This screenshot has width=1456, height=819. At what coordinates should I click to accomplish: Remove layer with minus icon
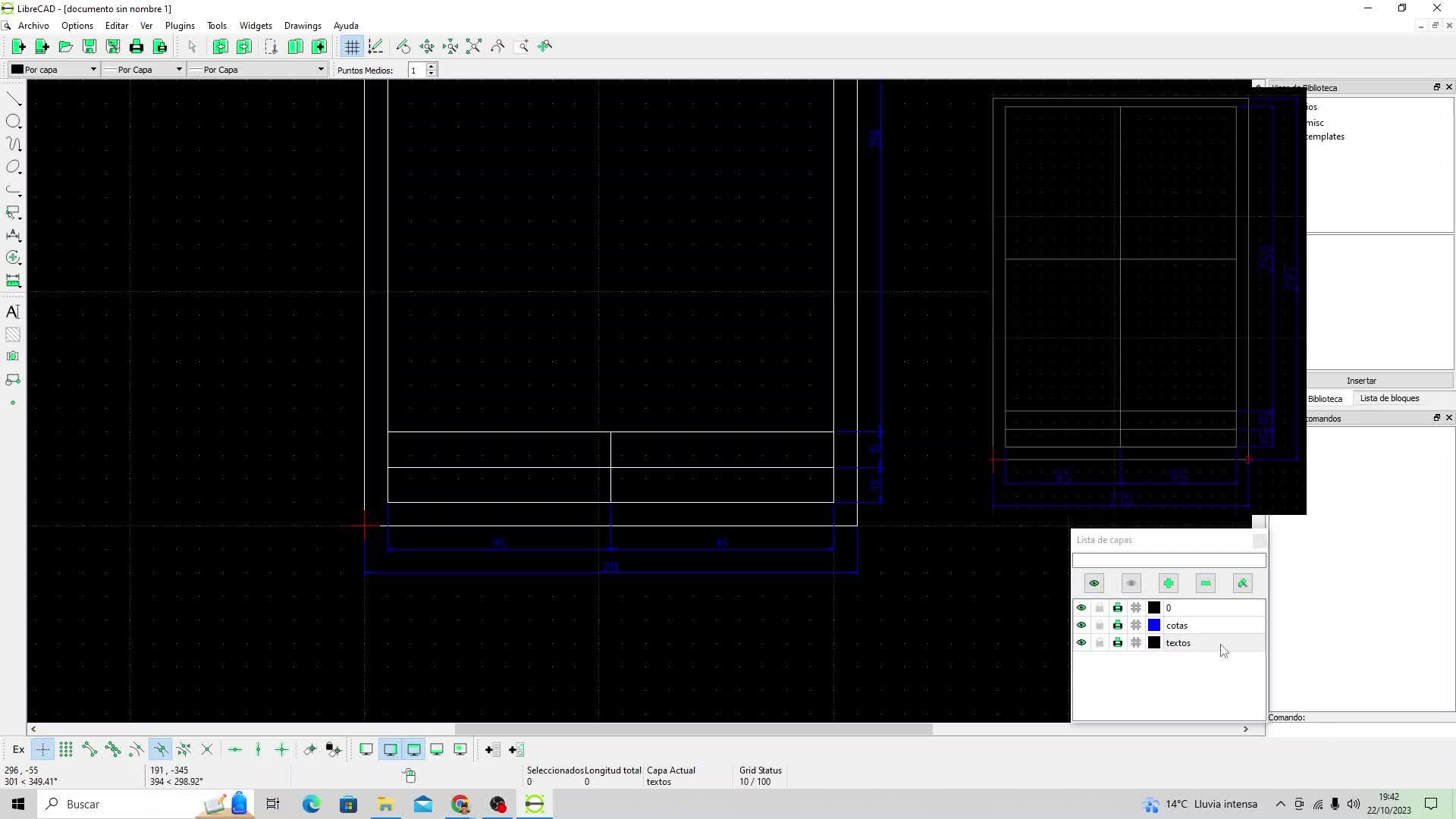[x=1205, y=583]
